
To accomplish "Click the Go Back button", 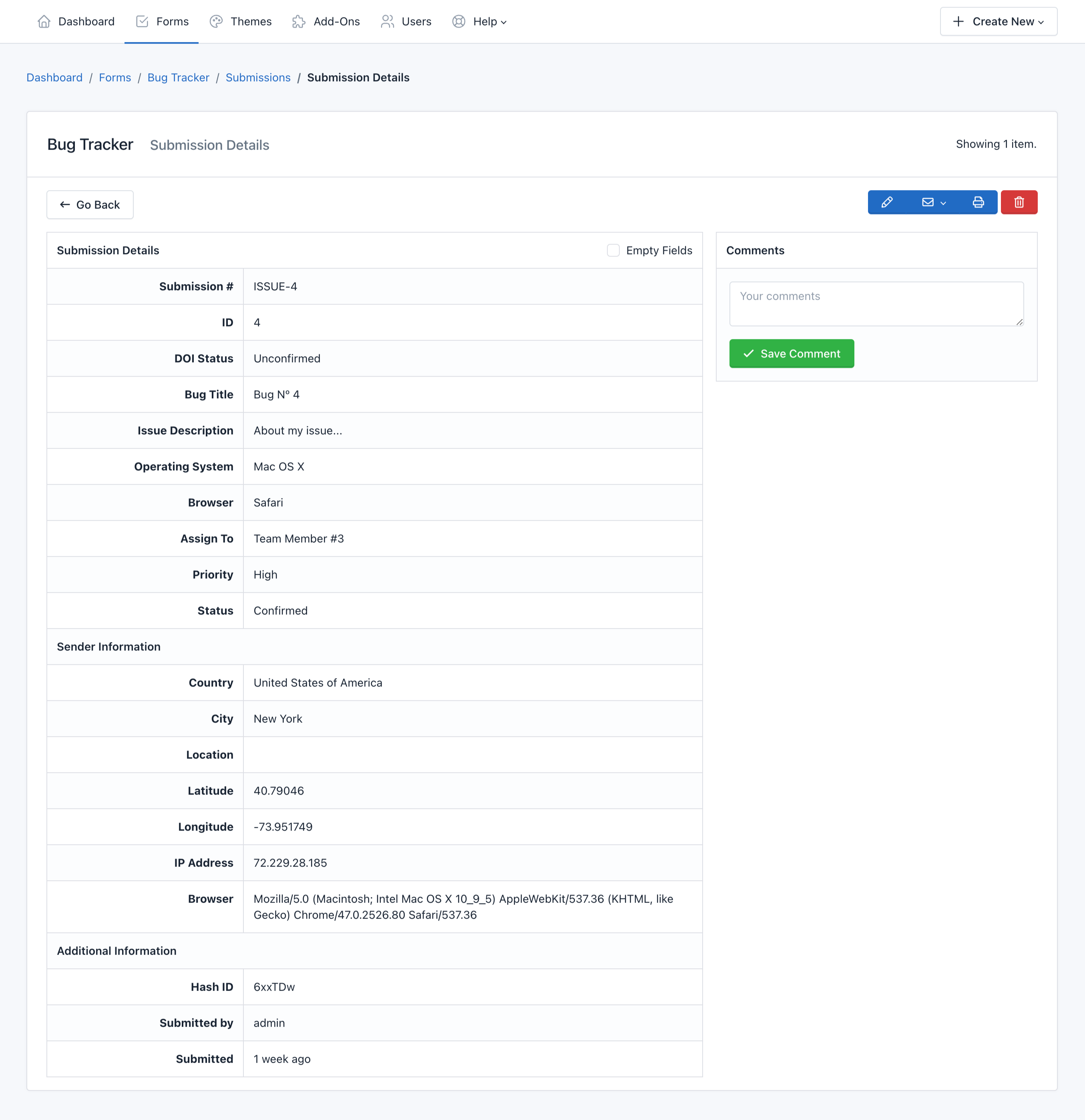I will pyautogui.click(x=90, y=205).
